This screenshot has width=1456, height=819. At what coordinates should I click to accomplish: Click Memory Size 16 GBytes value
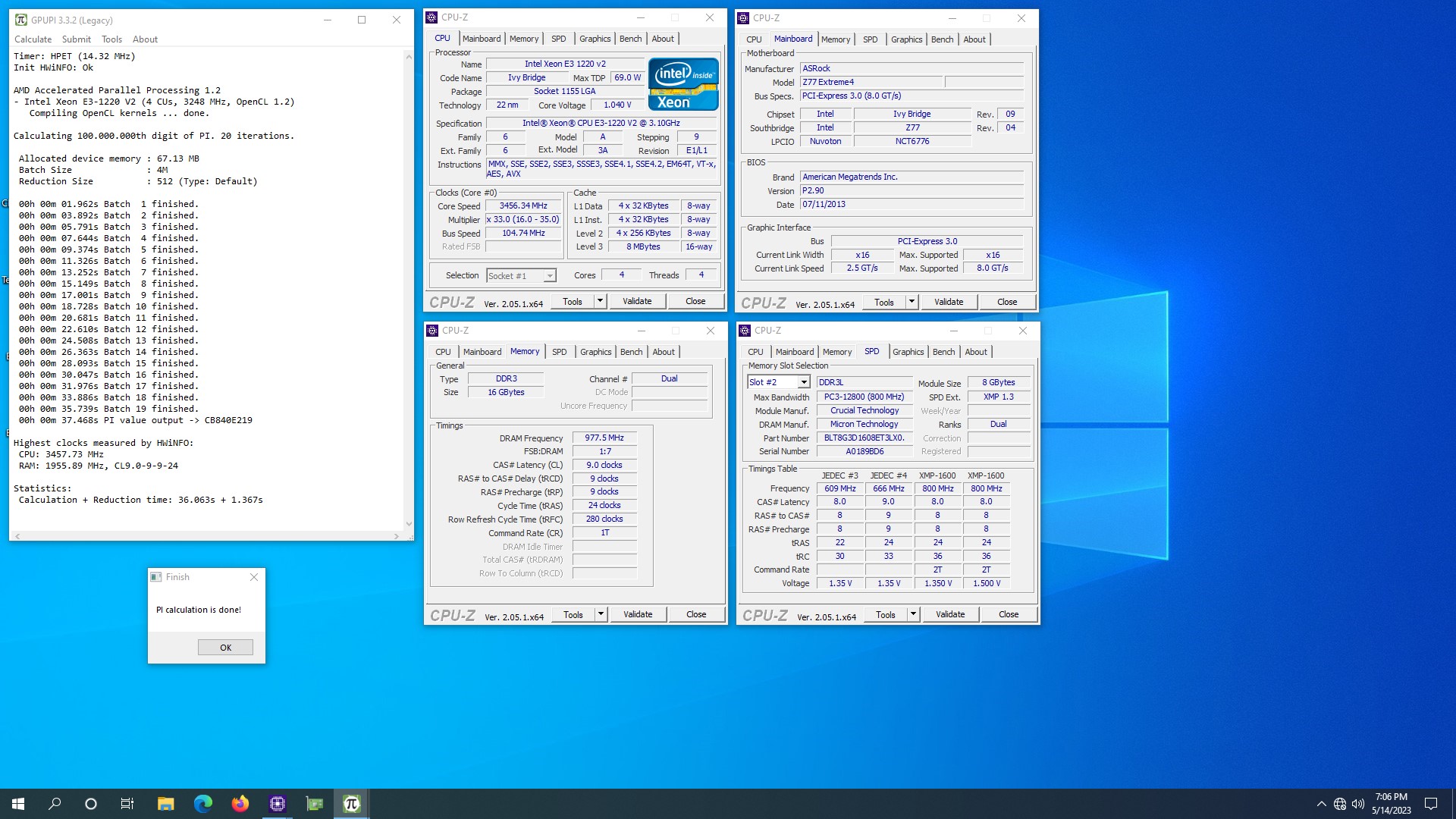506,392
